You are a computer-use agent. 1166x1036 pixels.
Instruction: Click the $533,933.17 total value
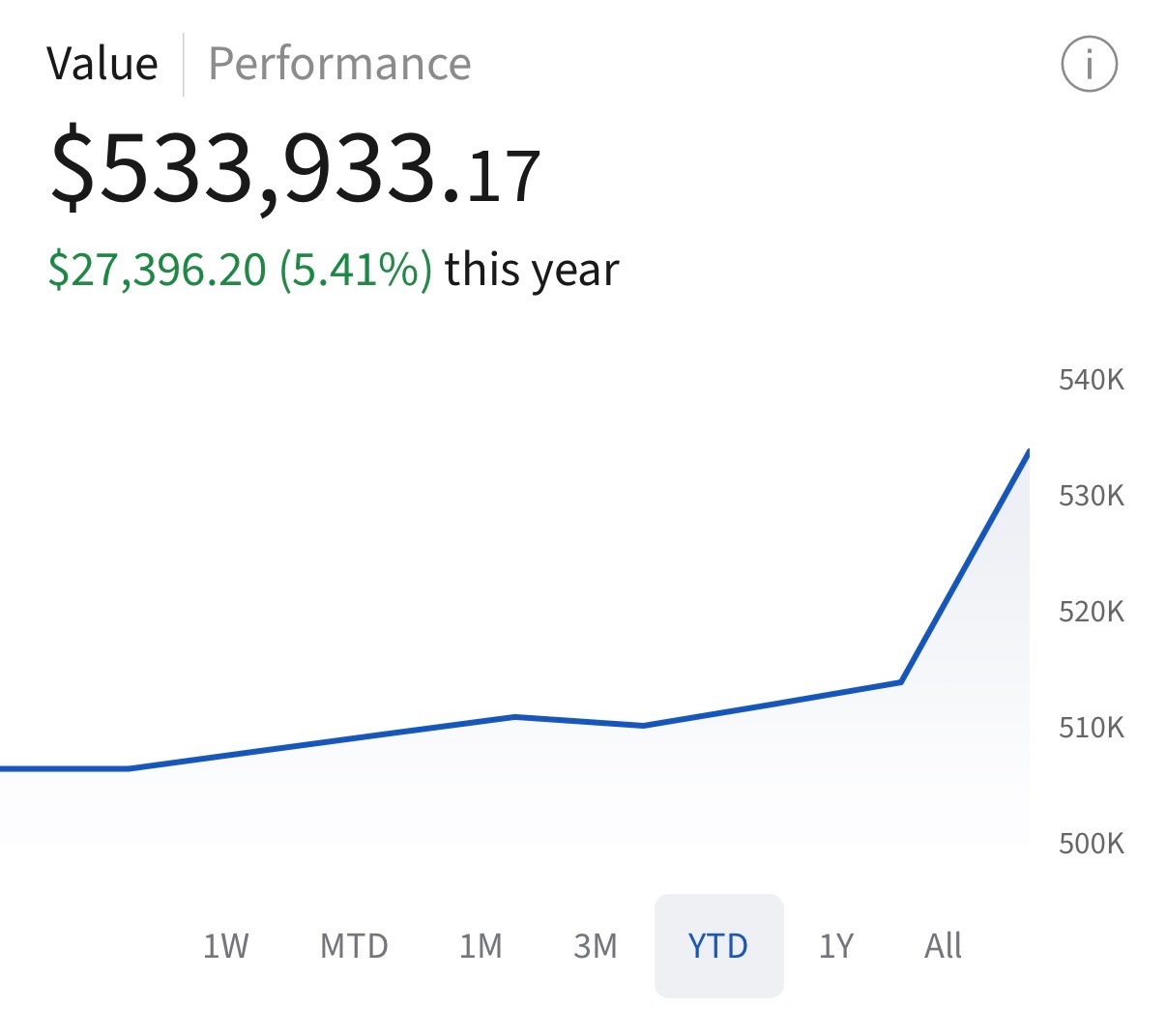(x=295, y=171)
